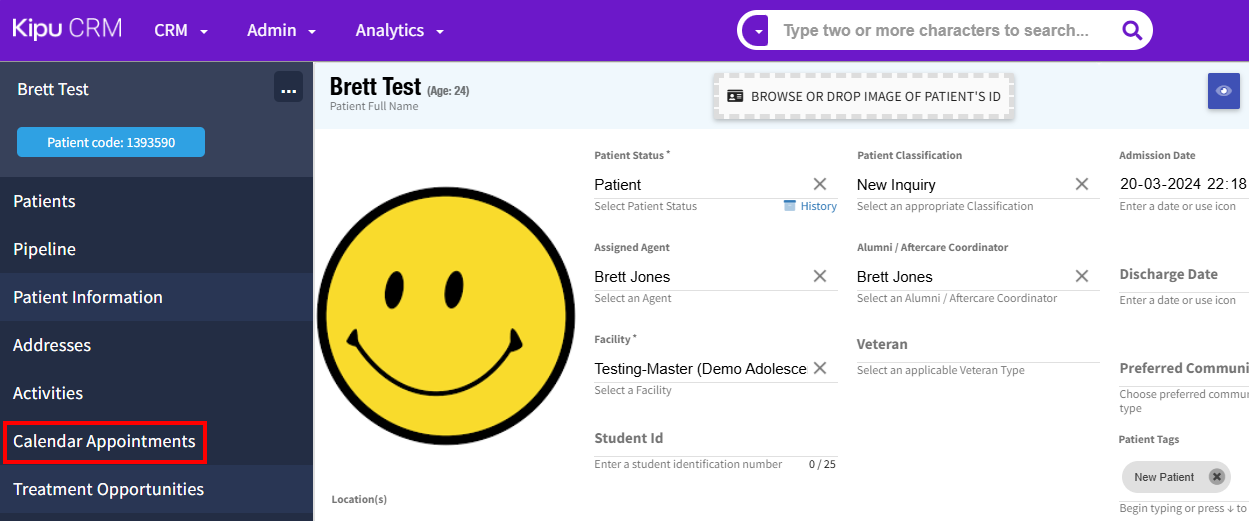Open Treatment Opportunities in sidebar
1249x521 pixels.
pos(108,489)
